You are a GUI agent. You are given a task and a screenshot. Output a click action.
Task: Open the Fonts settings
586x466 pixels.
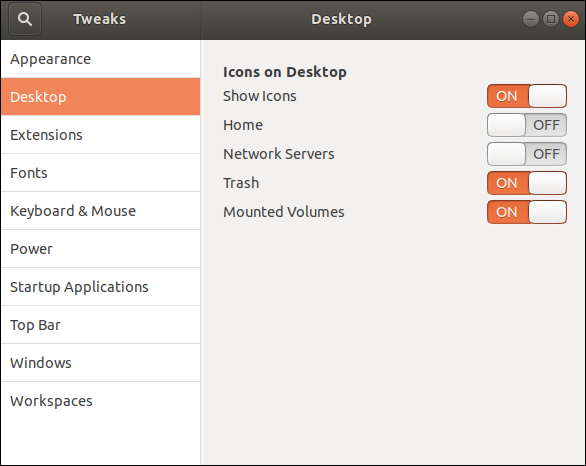[x=101, y=173]
